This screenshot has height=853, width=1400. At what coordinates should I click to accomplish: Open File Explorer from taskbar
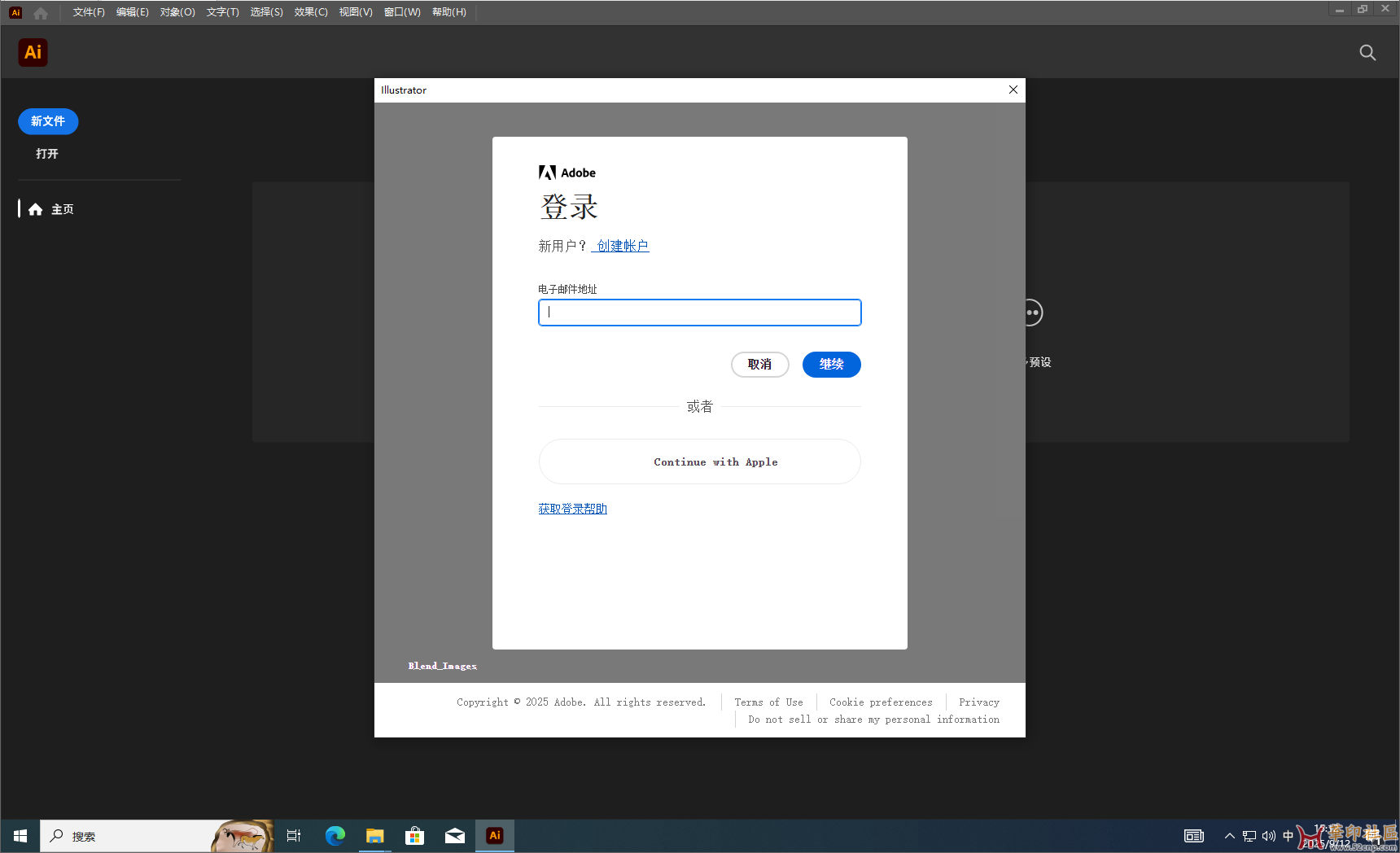[374, 836]
